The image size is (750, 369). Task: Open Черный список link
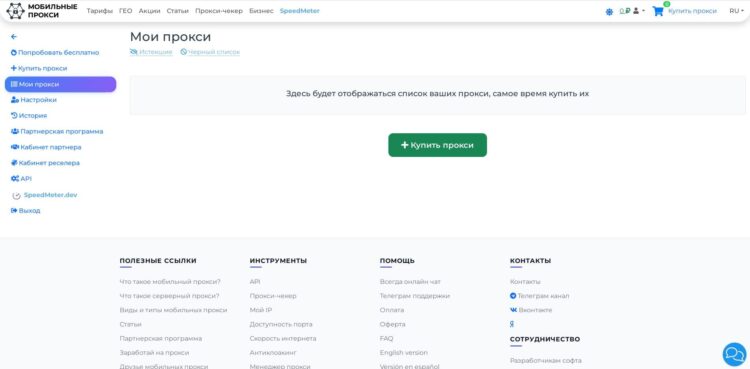click(x=210, y=52)
